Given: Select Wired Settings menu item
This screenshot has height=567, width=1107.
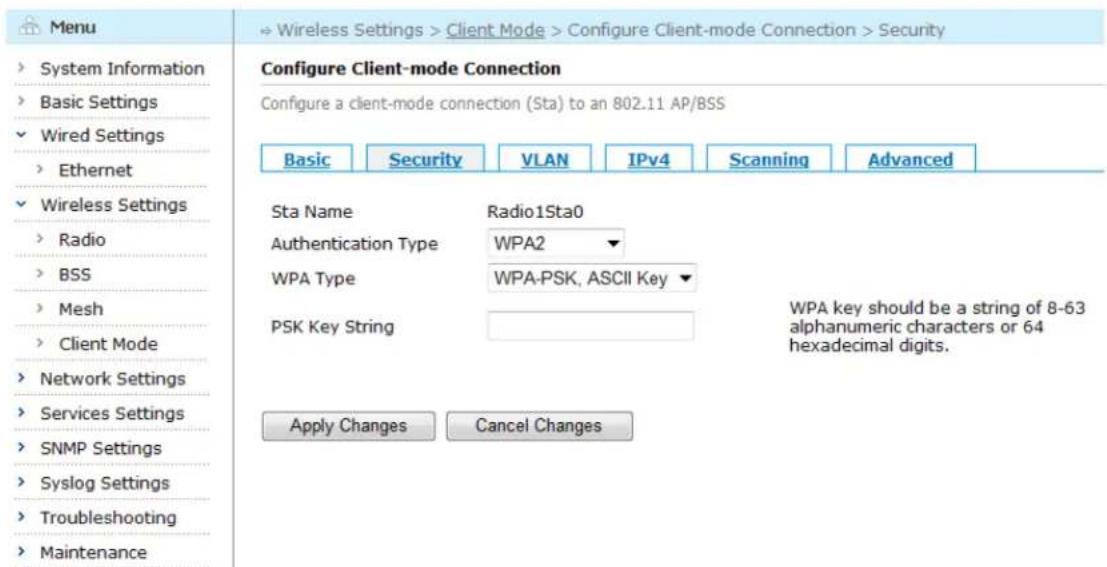Looking at the screenshot, I should 102,135.
